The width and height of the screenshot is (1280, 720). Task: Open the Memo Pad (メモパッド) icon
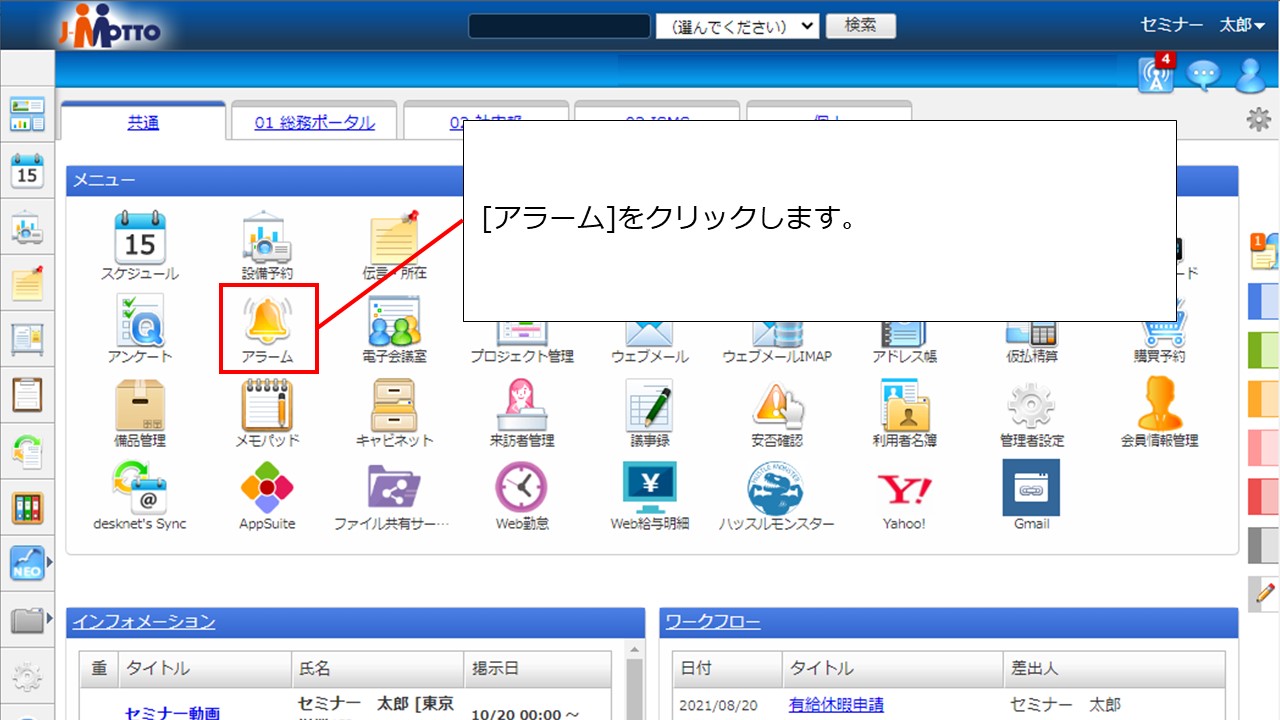pos(267,405)
